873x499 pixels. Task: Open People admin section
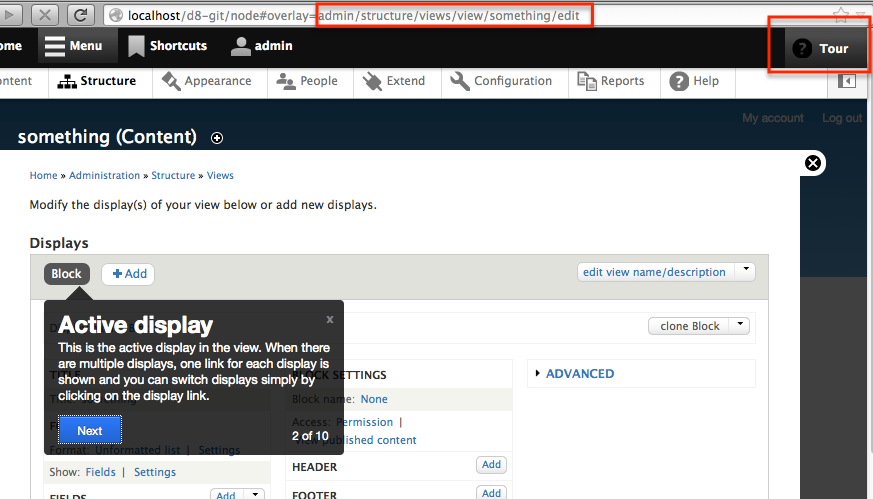tap(308, 81)
